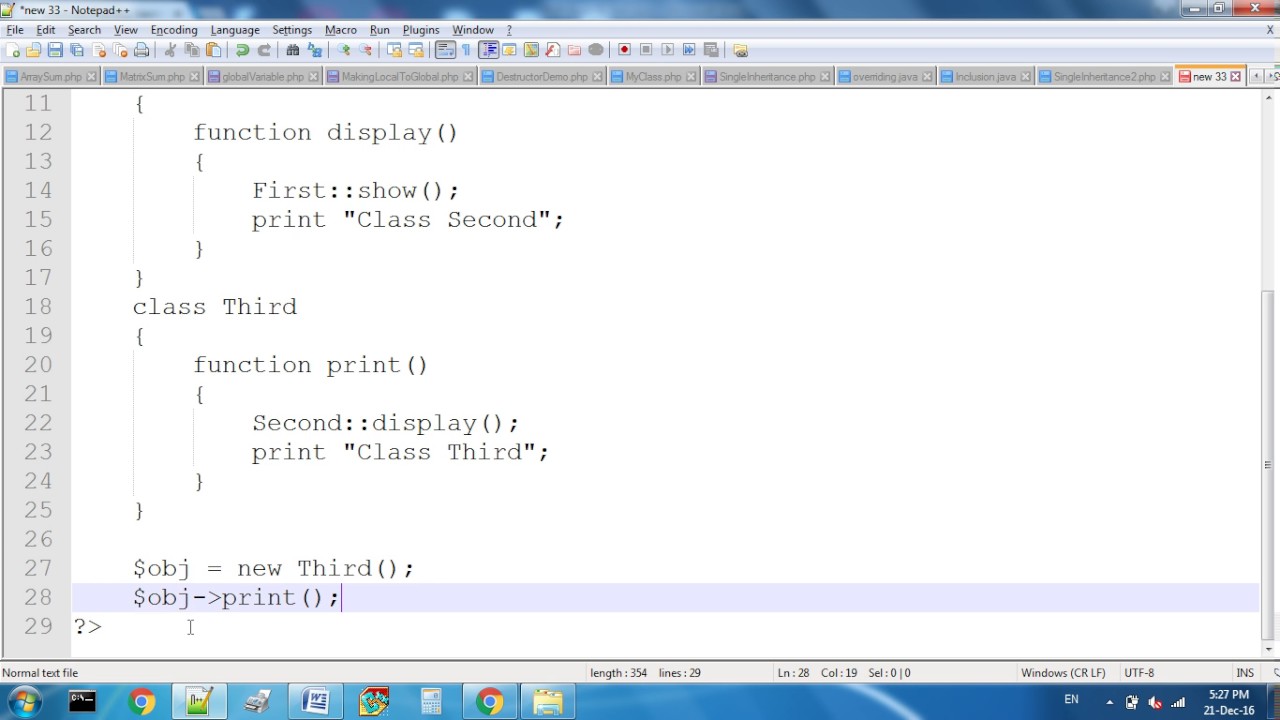Click the Open file toolbar icon
1280x720 pixels.
tap(33, 50)
